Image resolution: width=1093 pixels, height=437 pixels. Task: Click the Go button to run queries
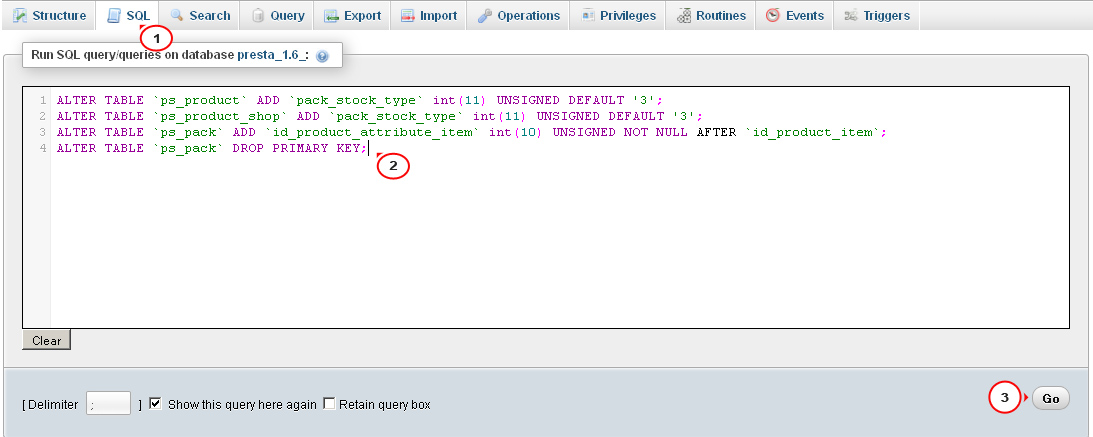[x=1050, y=399]
